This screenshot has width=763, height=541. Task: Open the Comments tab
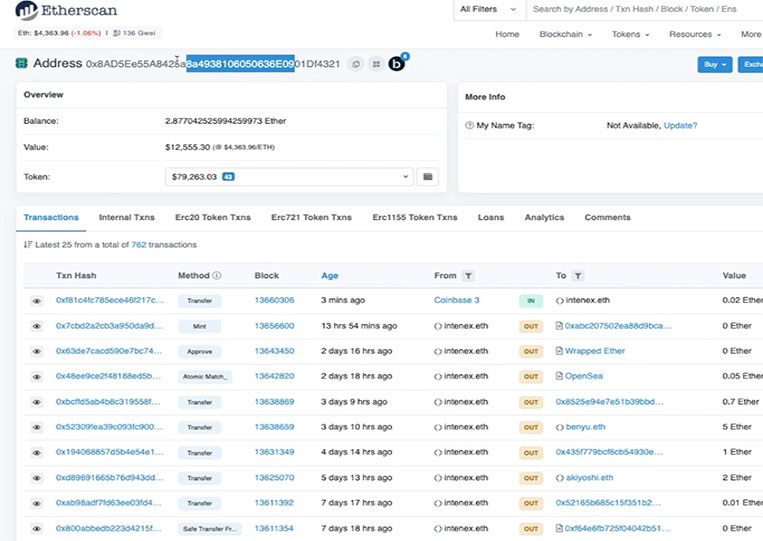point(607,217)
